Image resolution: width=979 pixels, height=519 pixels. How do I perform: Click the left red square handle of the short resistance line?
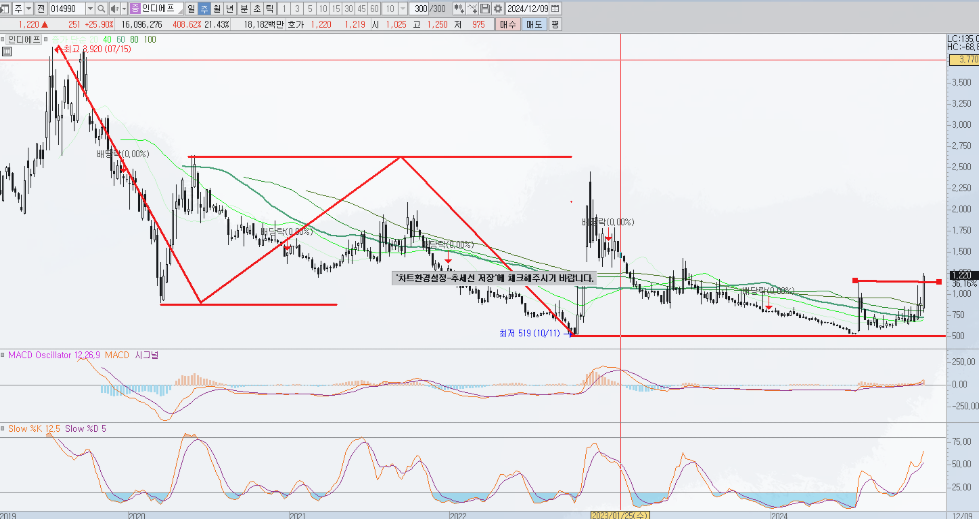[855, 280]
